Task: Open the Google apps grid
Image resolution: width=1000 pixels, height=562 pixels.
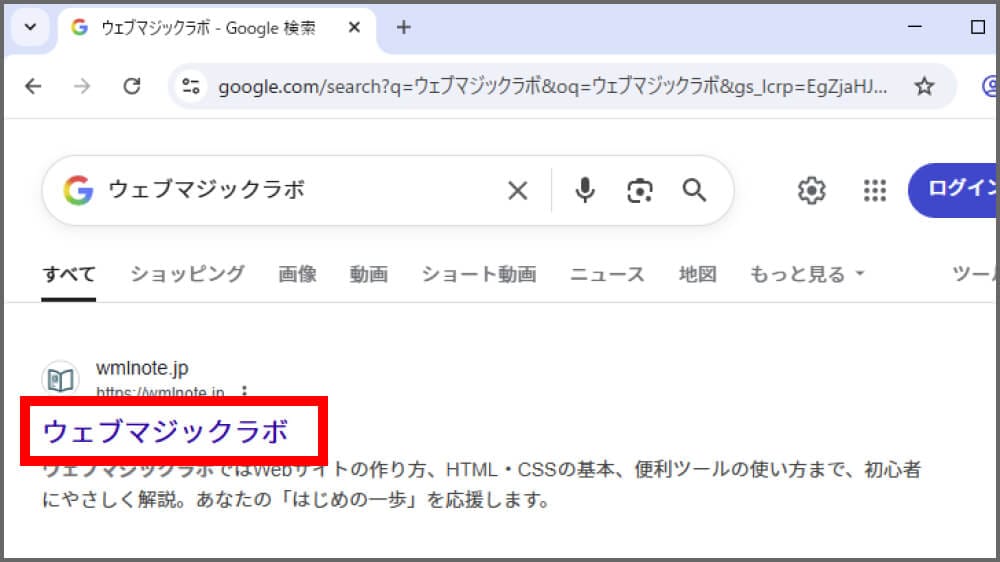Action: [x=875, y=190]
